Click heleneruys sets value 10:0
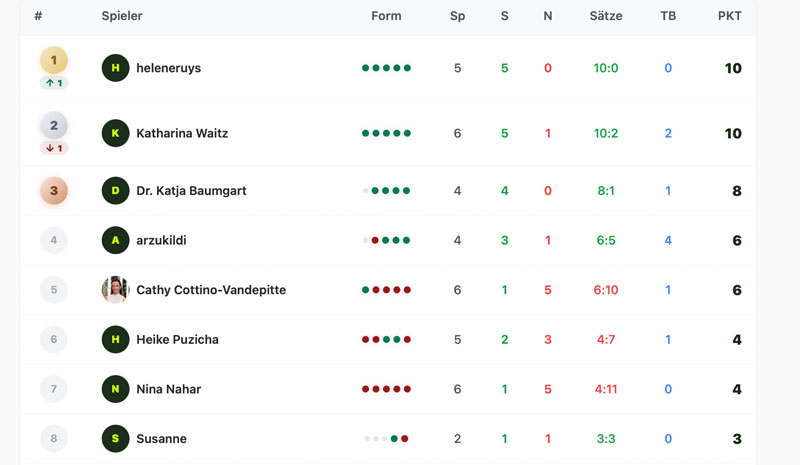The height and width of the screenshot is (465, 800). coord(606,68)
